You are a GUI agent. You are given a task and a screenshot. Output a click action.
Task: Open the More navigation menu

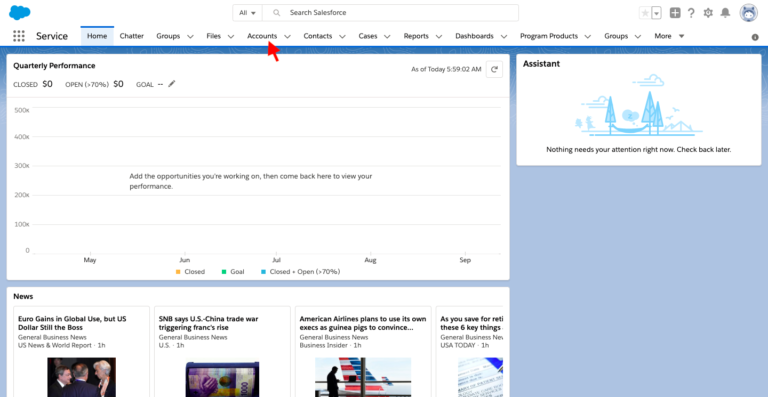(669, 36)
